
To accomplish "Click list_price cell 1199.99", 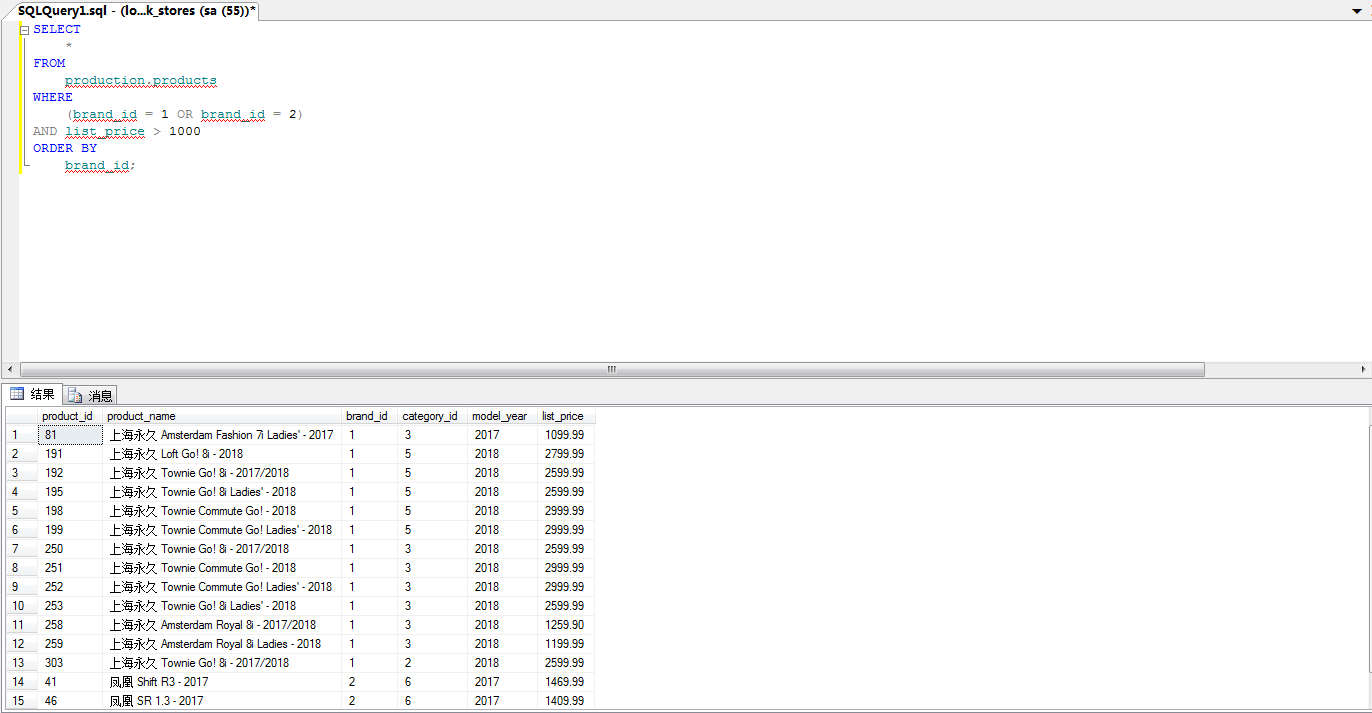I will click(565, 644).
